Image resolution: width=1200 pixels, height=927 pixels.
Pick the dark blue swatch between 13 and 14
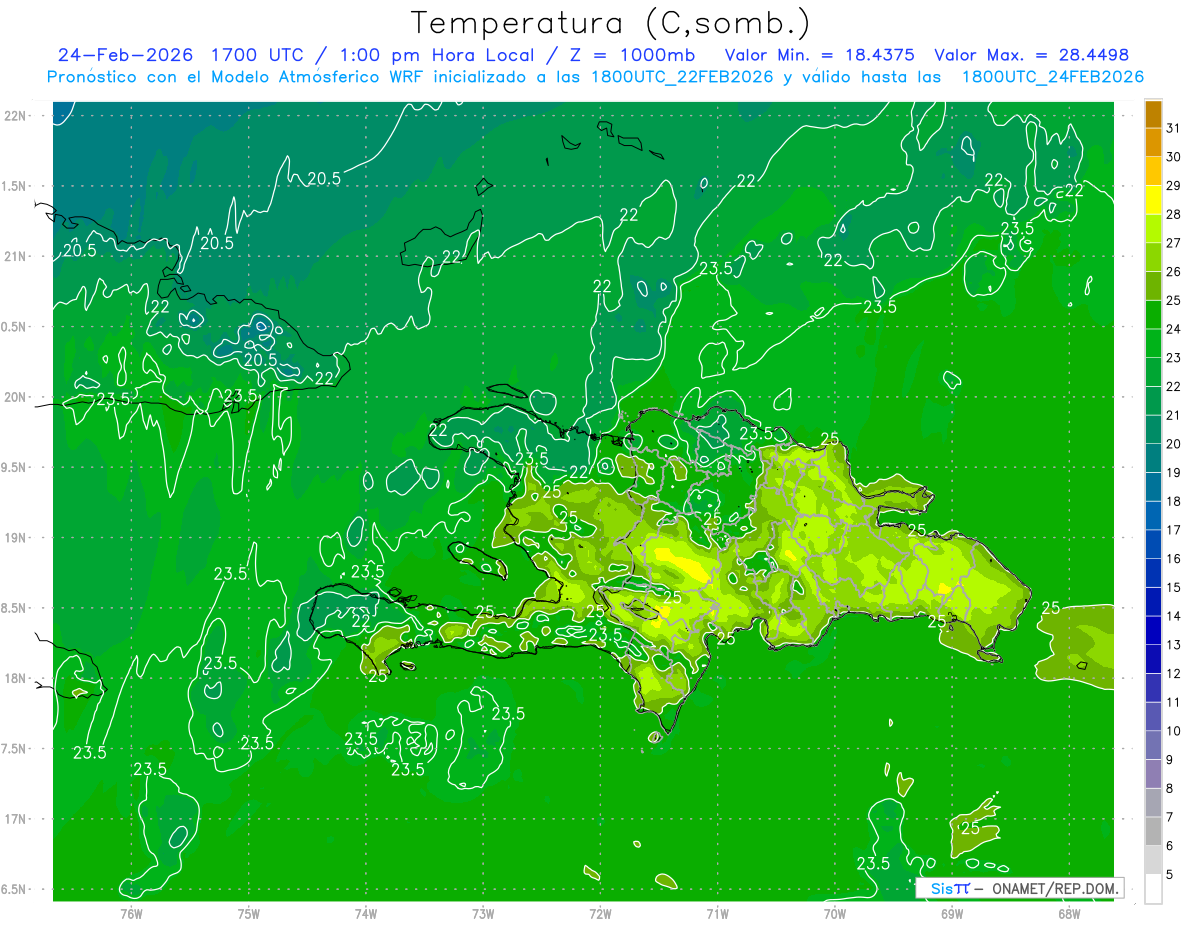(x=1153, y=630)
